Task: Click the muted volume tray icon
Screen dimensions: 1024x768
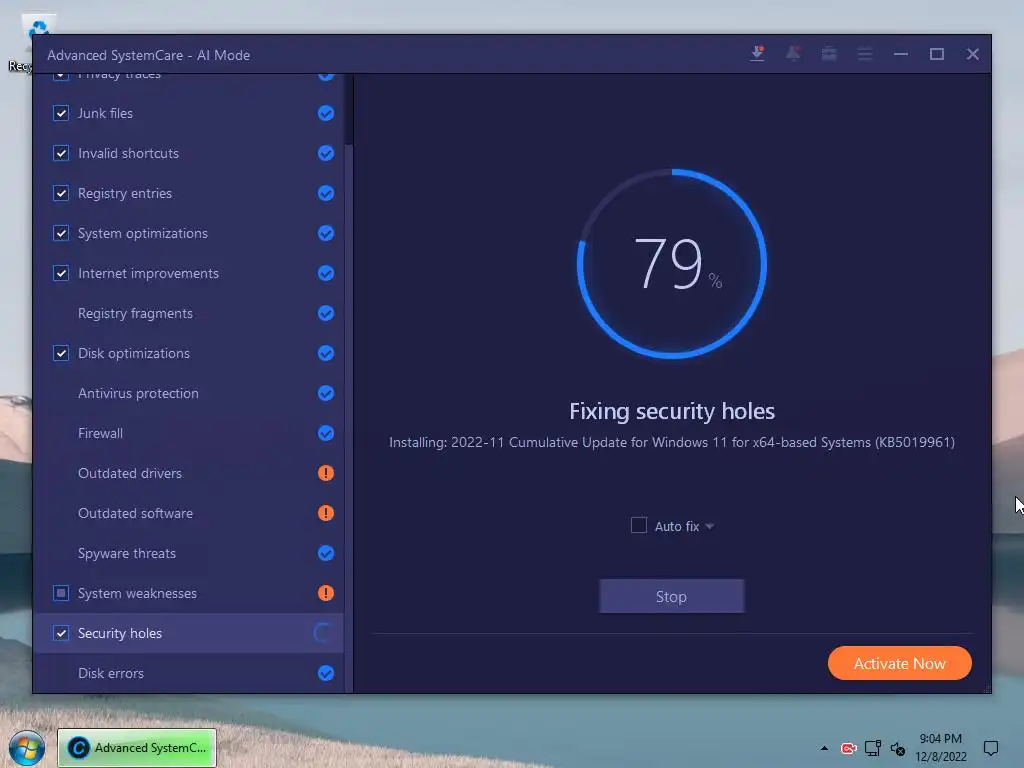Action: click(x=898, y=748)
